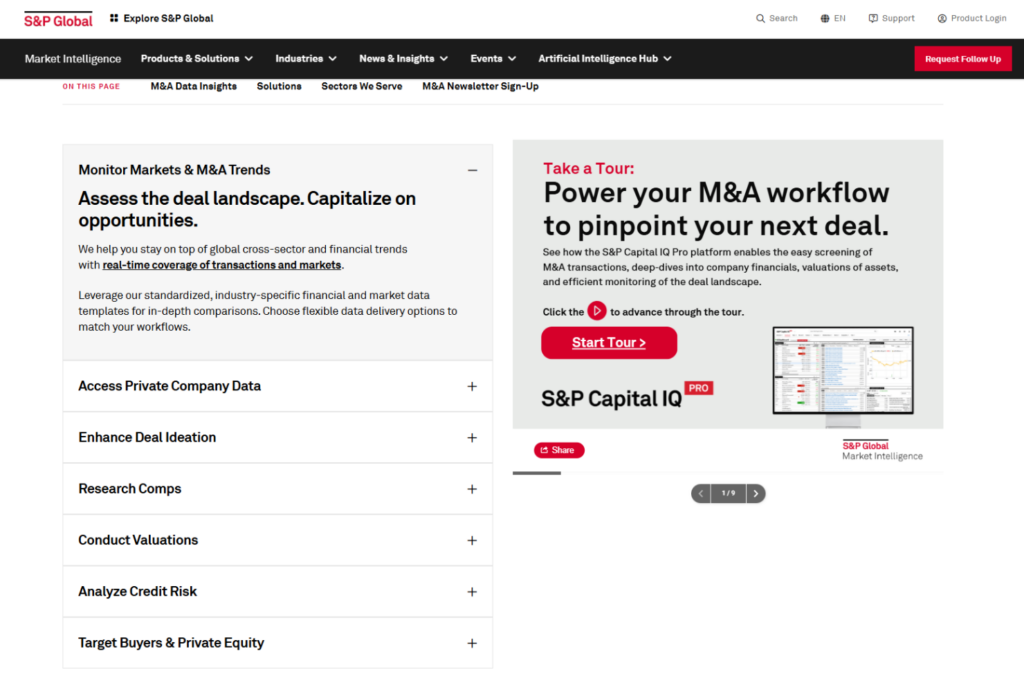Expand Conduct Valuations section
1024x683 pixels.
pos(472,541)
